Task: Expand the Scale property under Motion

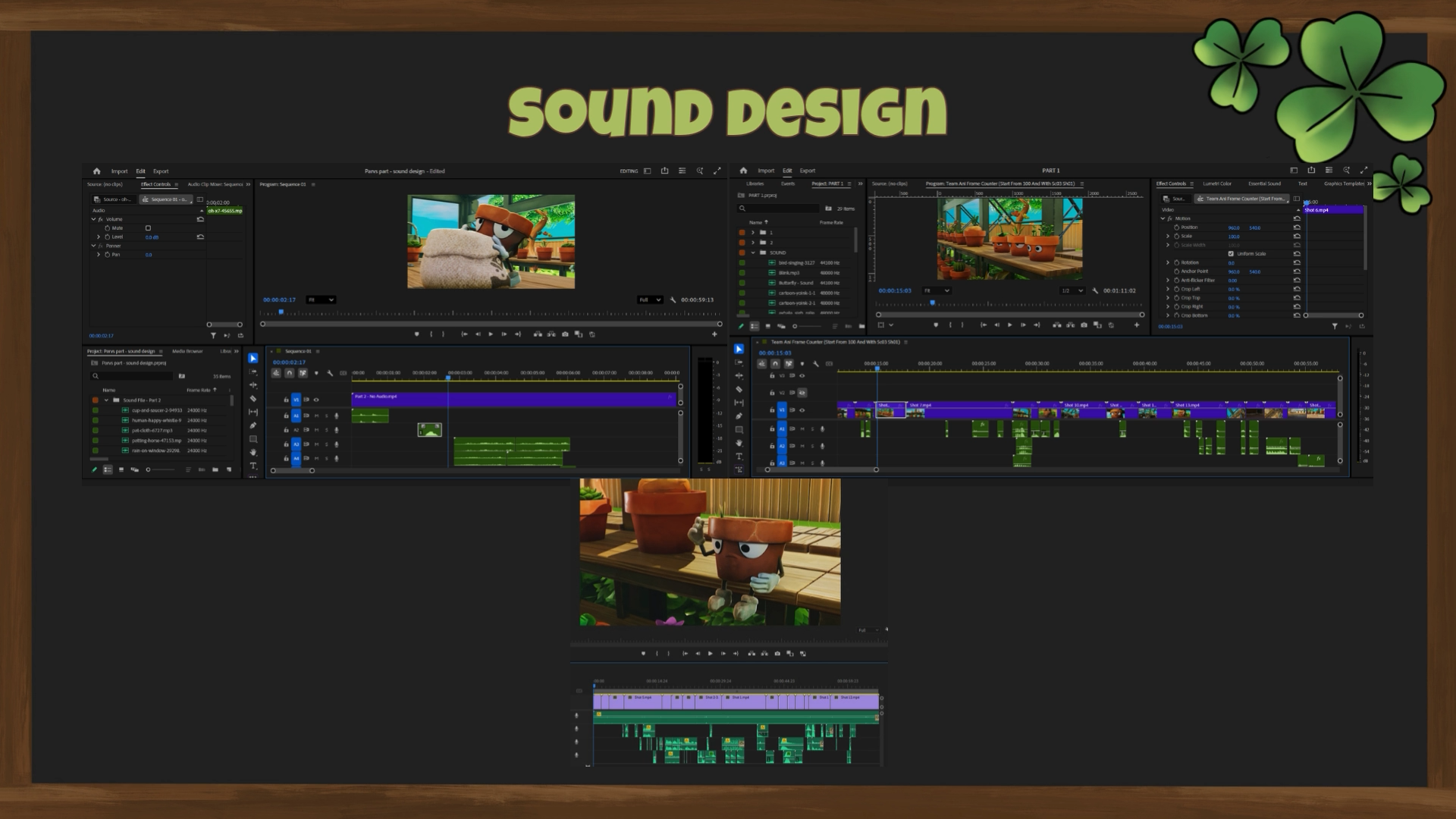Action: 1168,237
